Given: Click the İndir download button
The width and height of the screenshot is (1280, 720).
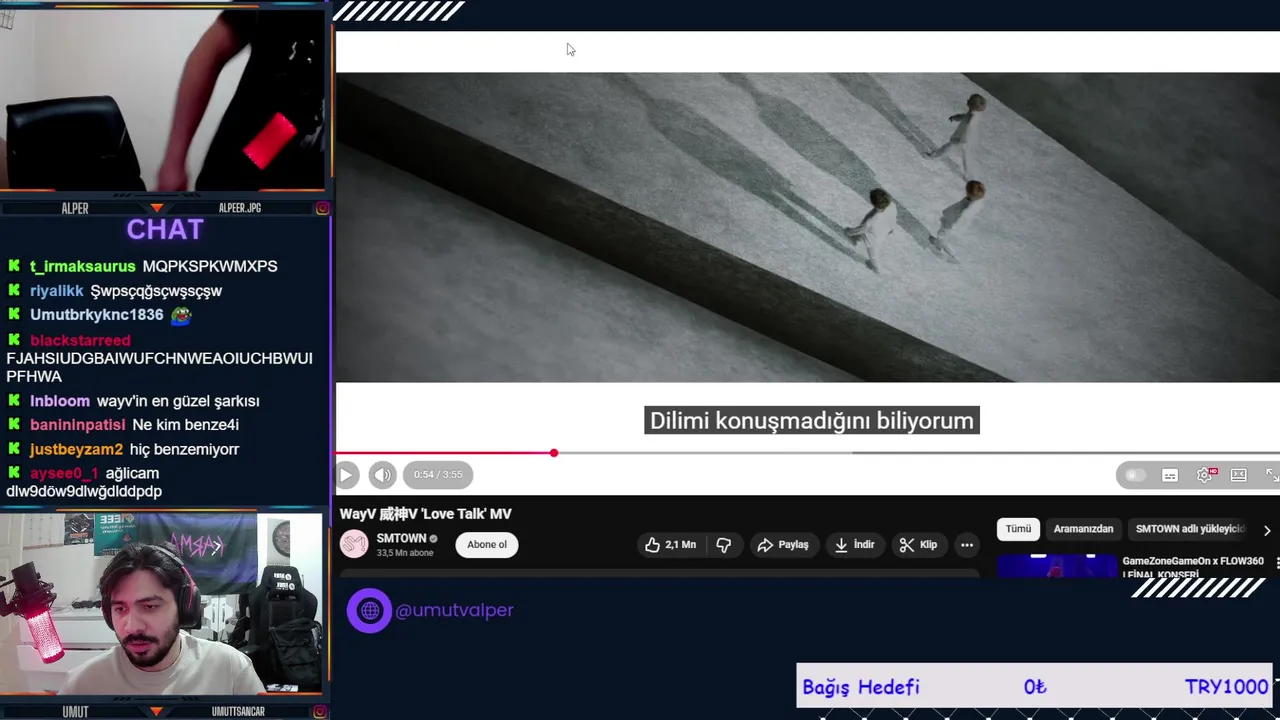Looking at the screenshot, I should (x=855, y=544).
